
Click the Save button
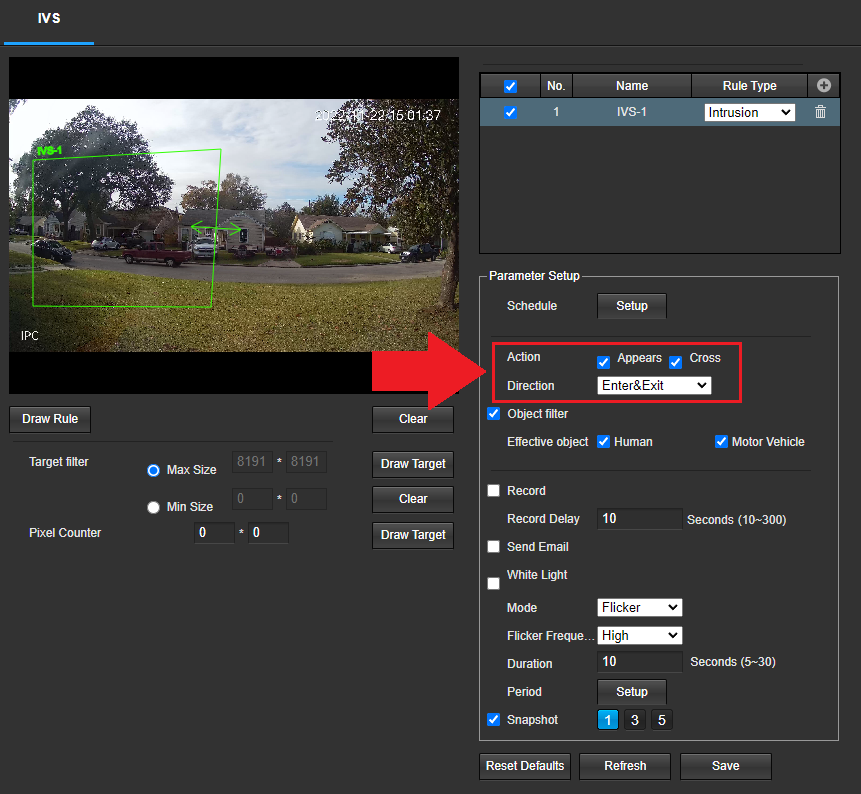(x=725, y=766)
